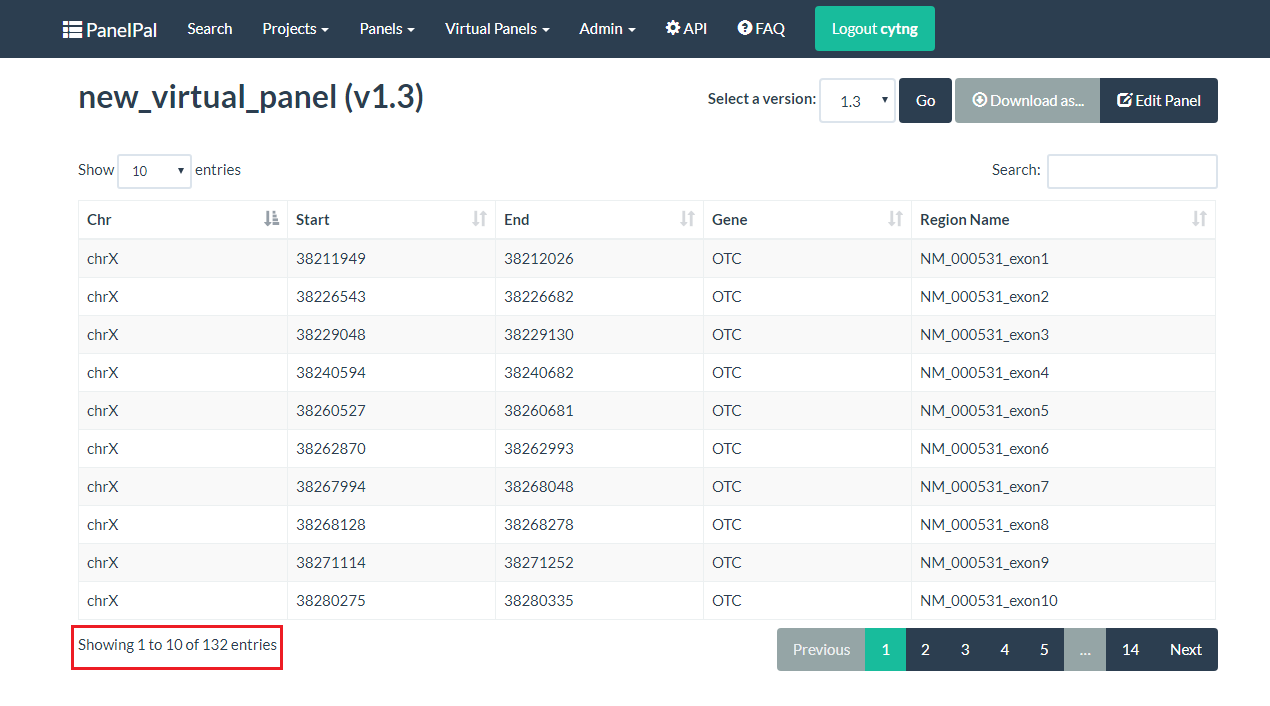
Task: Select the NM_000531_exon7 cell
Action: click(1063, 487)
